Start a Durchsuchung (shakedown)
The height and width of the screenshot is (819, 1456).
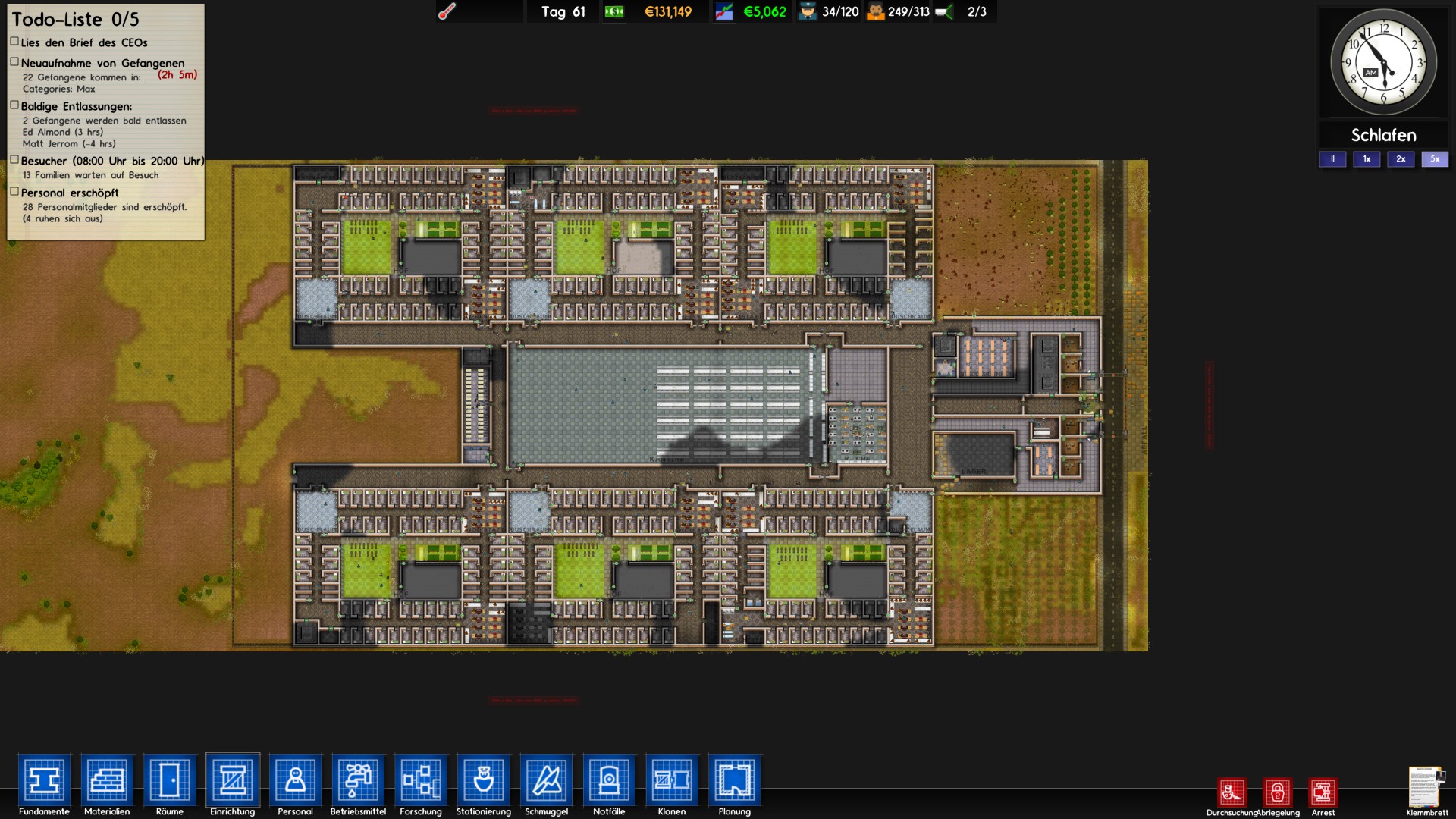[1232, 792]
